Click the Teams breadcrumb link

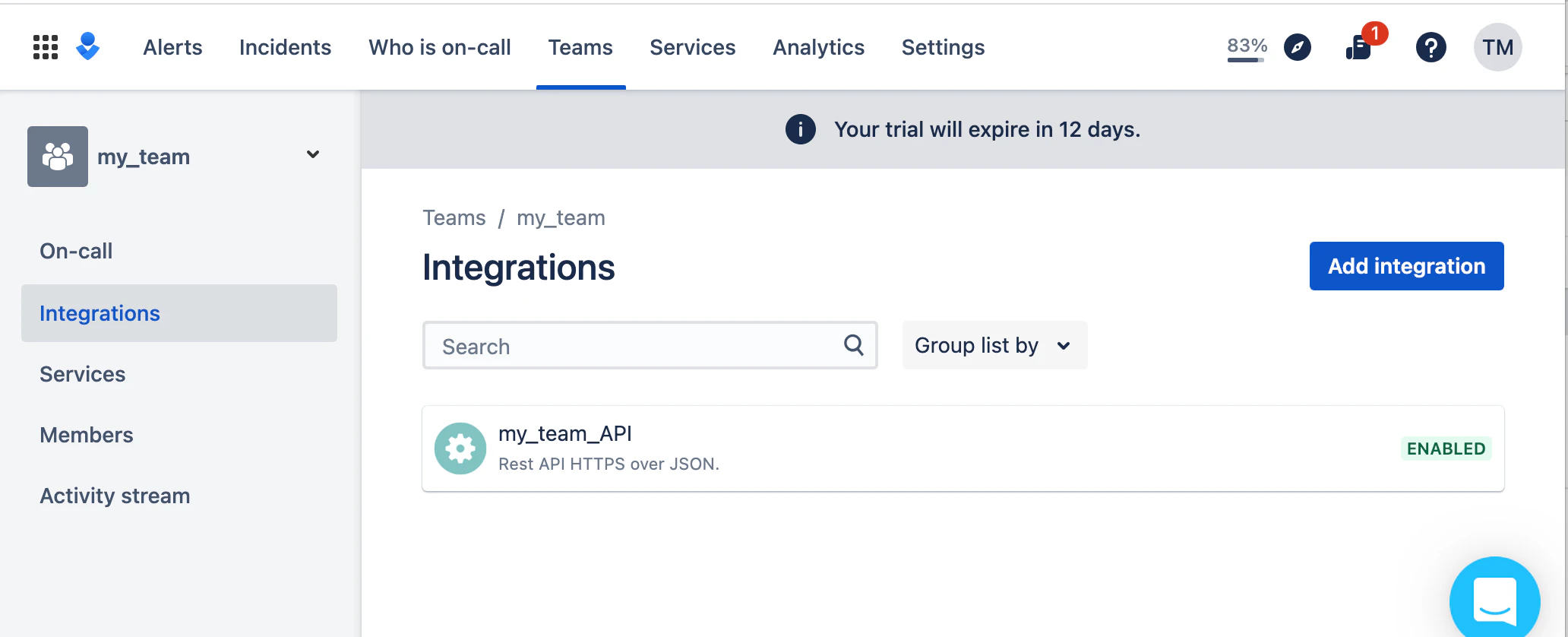click(x=454, y=218)
